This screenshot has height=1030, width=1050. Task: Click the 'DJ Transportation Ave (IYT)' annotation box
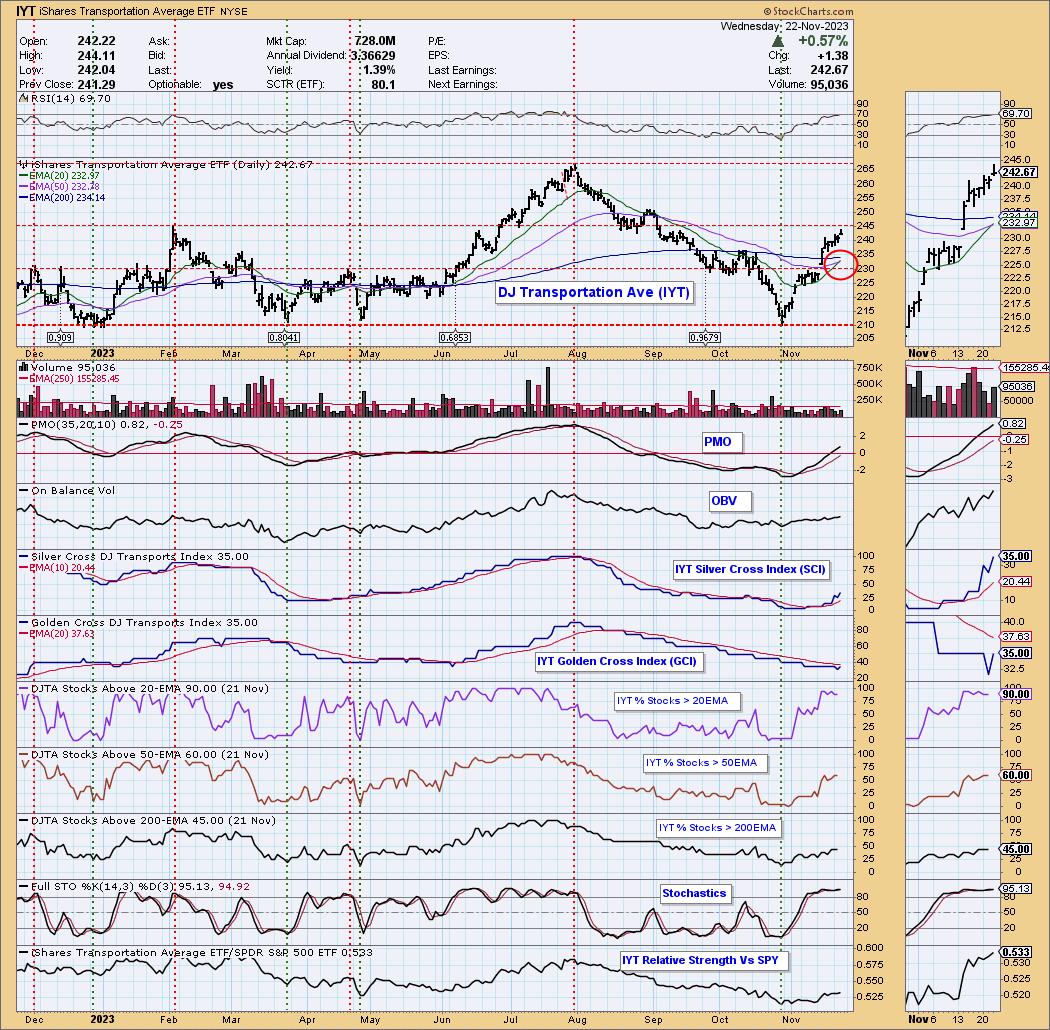click(x=593, y=292)
